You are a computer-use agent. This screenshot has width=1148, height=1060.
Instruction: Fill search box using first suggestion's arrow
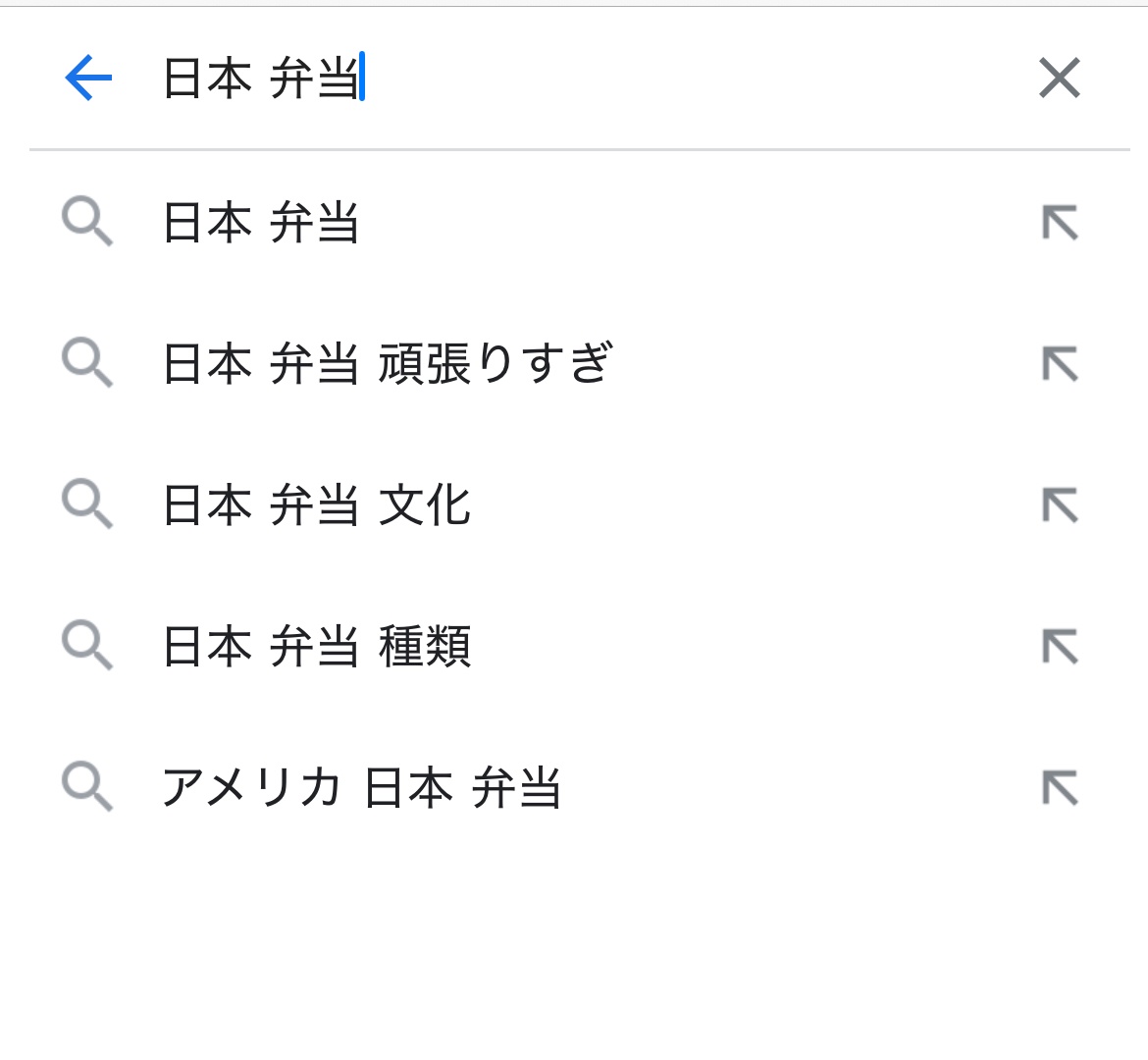click(1060, 223)
